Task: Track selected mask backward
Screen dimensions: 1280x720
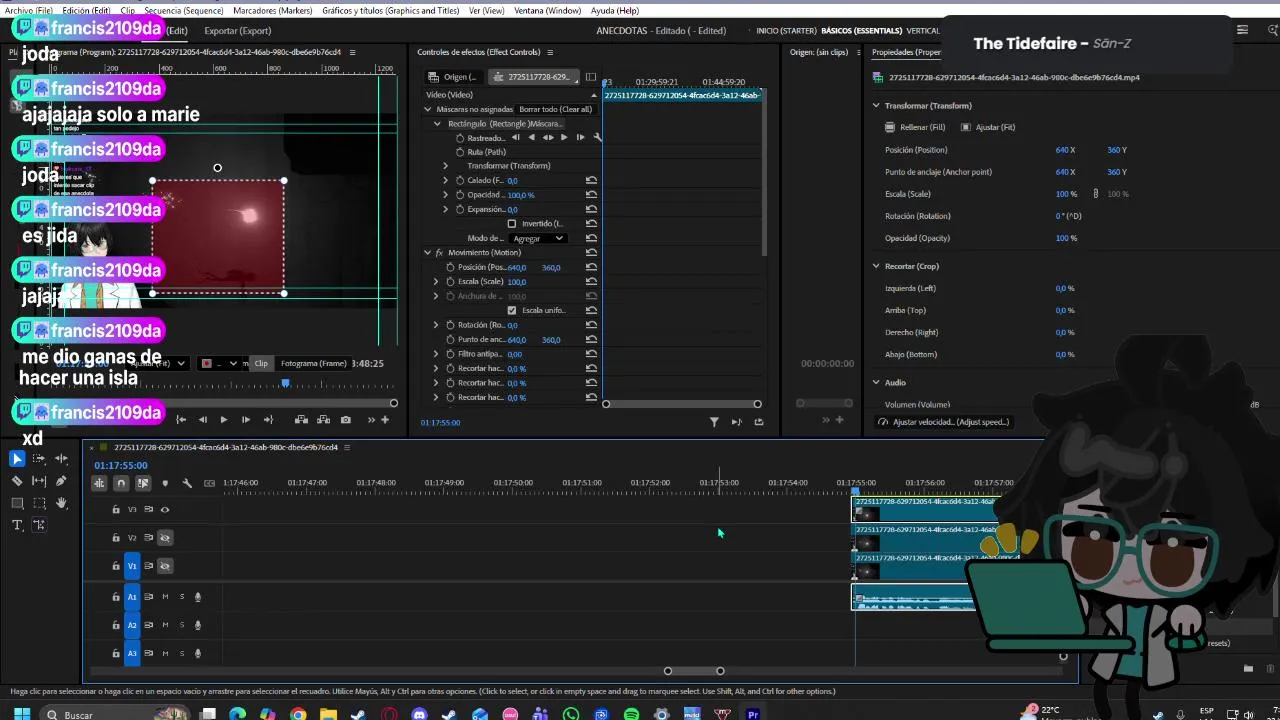Action: (531, 137)
